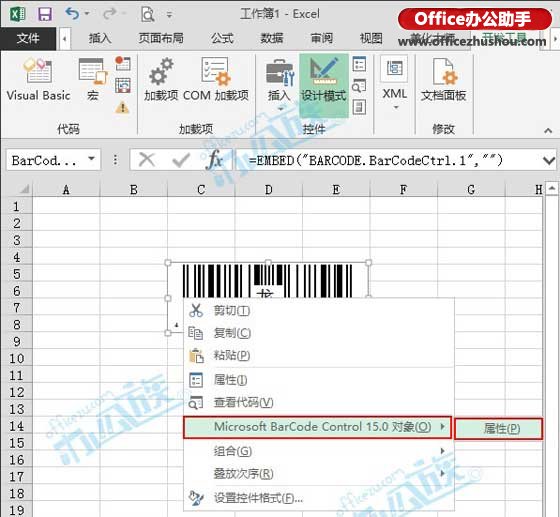The height and width of the screenshot is (517, 560).
Task: Click the Use Relative References icon
Action: click(x=123, y=86)
